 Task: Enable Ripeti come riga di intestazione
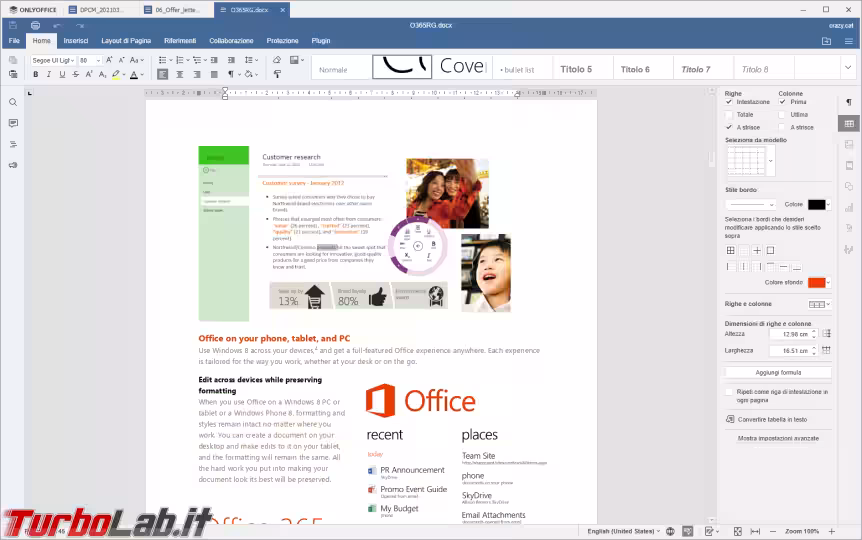pyautogui.click(x=729, y=392)
